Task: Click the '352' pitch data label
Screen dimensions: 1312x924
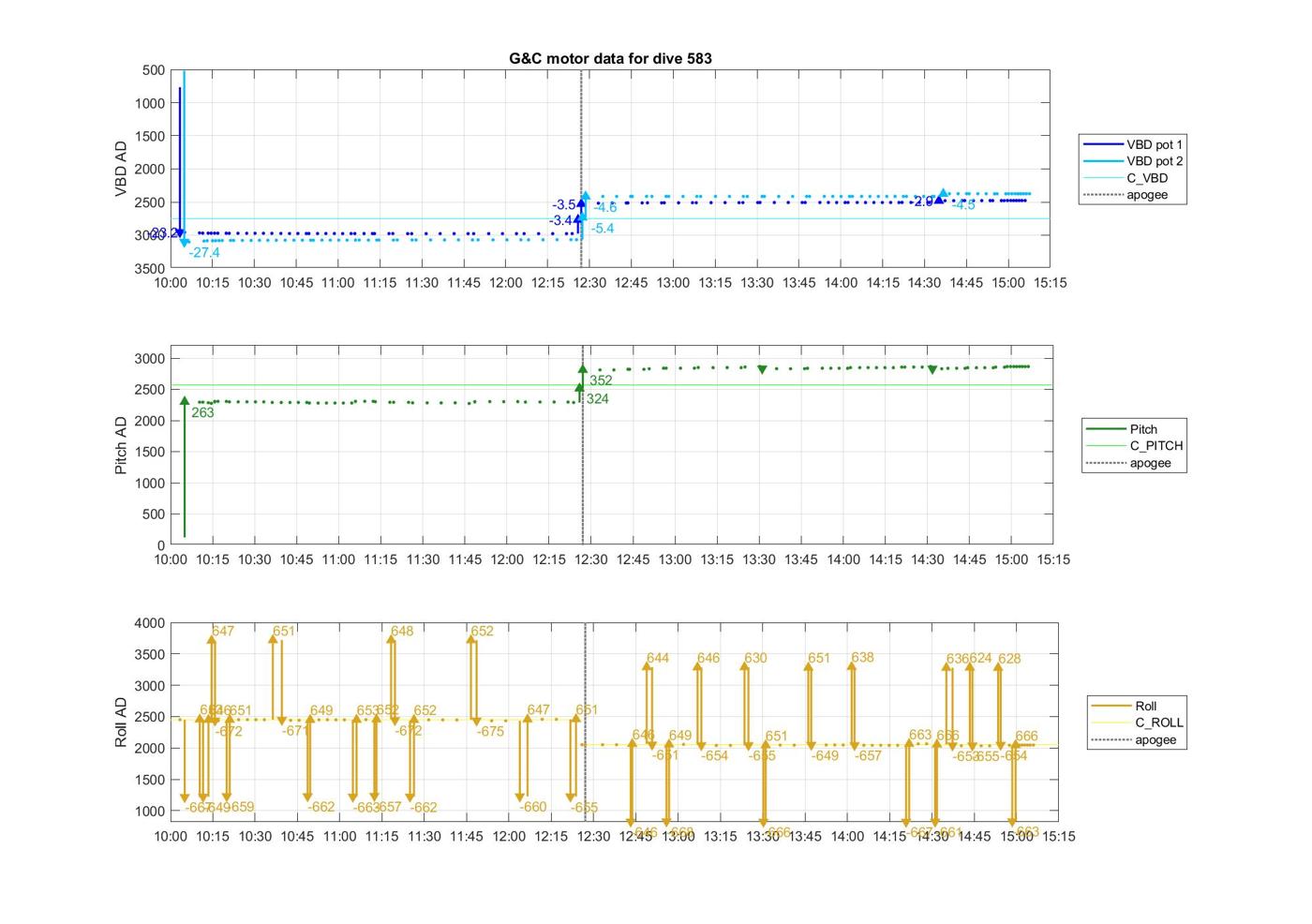Action: tap(601, 380)
